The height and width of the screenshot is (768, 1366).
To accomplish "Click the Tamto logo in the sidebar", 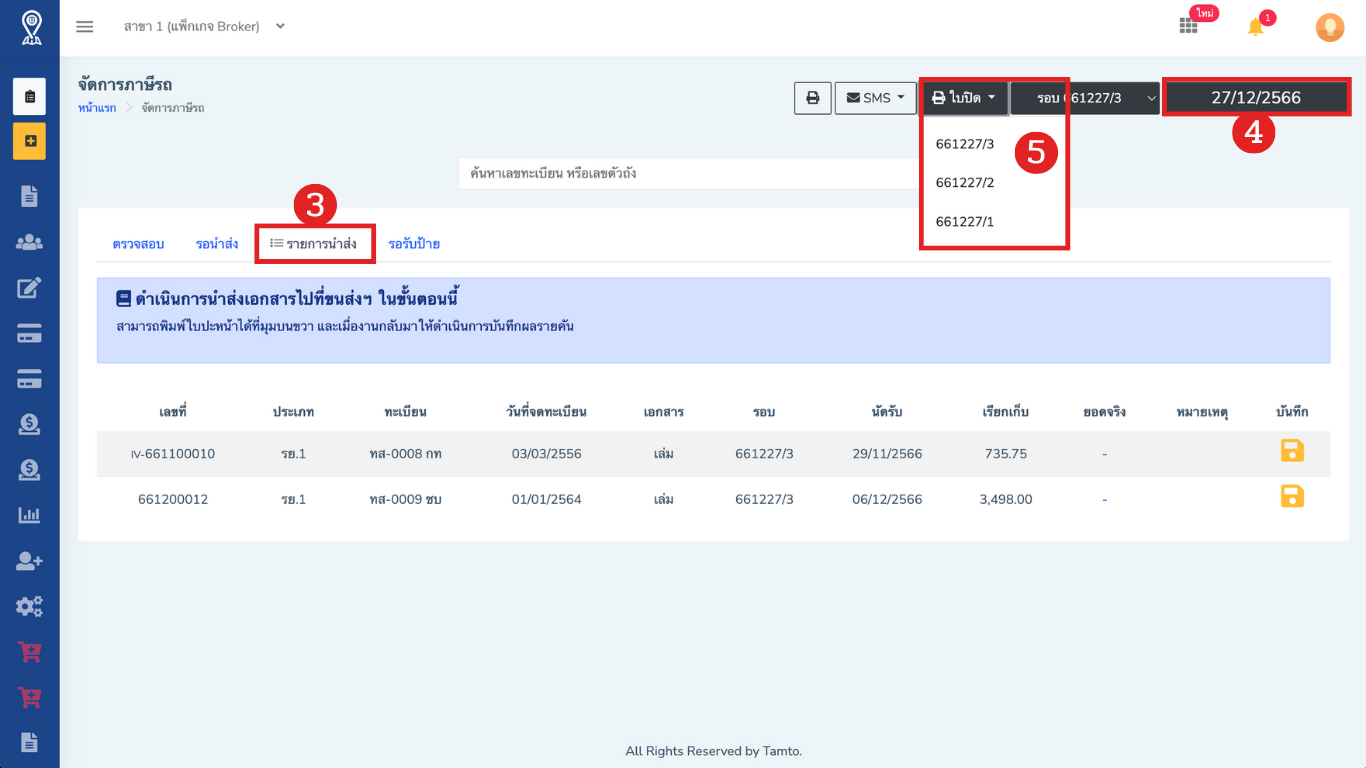I will pyautogui.click(x=30, y=27).
